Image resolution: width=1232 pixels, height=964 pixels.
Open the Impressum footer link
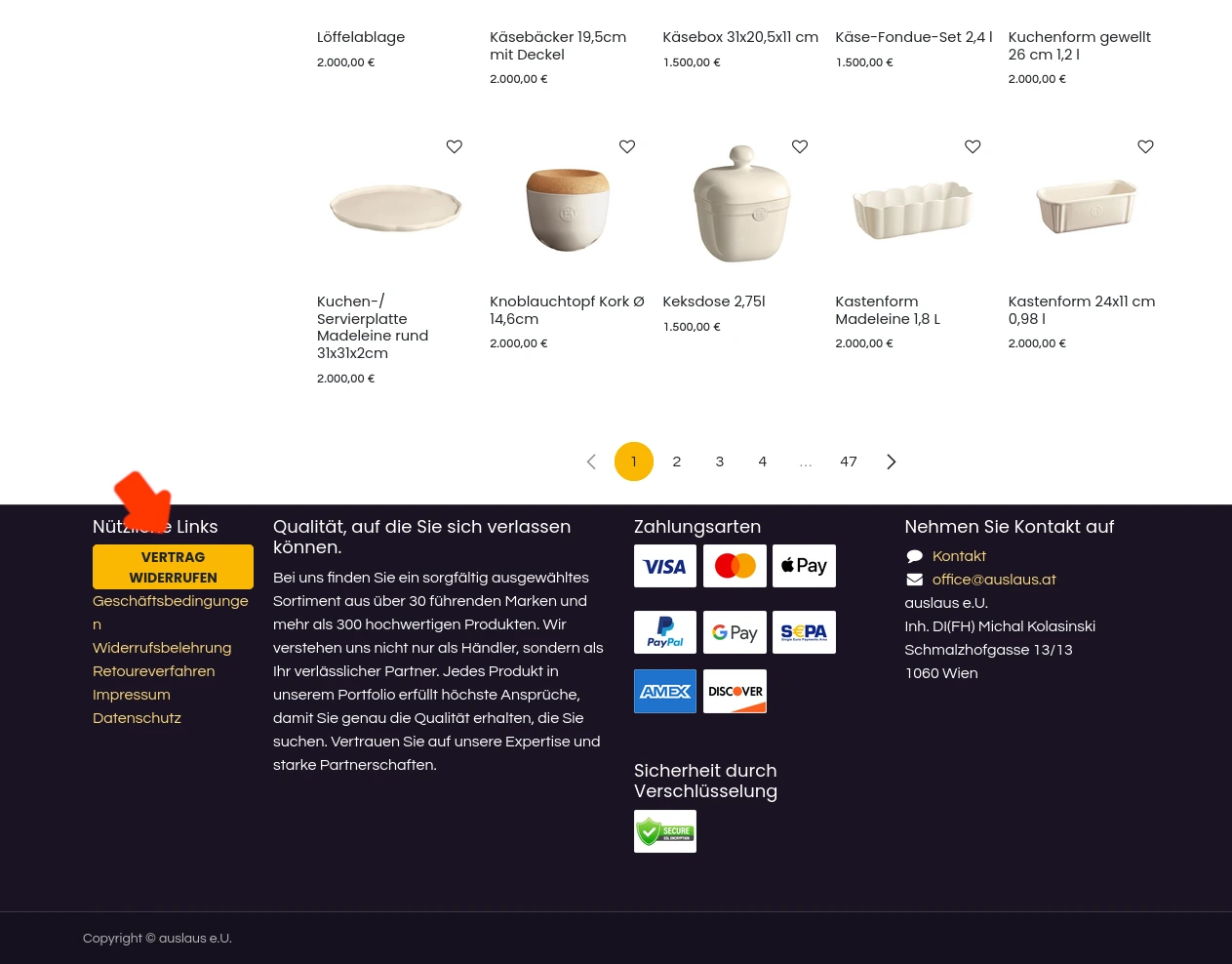[x=132, y=695]
